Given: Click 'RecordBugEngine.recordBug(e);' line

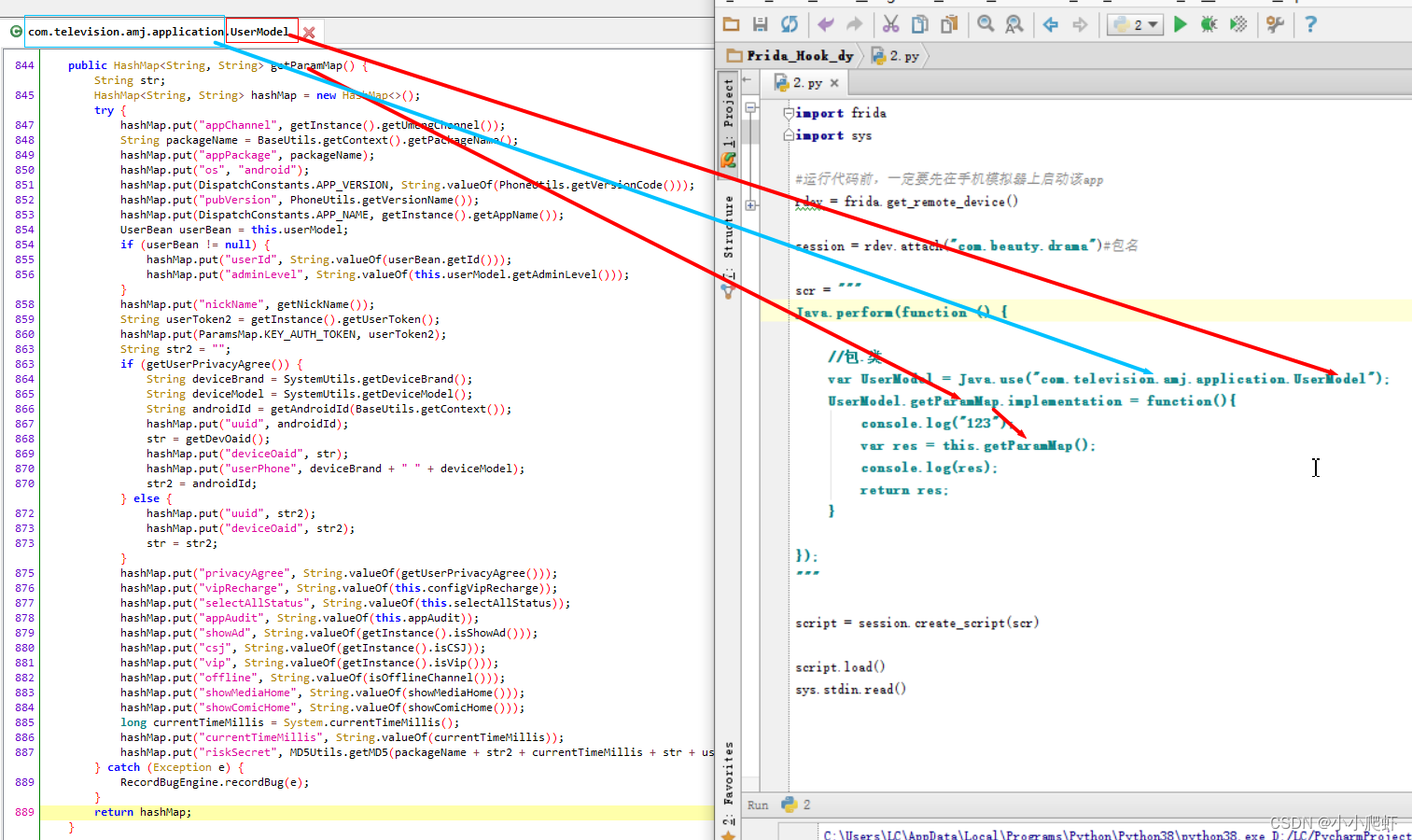Looking at the screenshot, I should 215,782.
